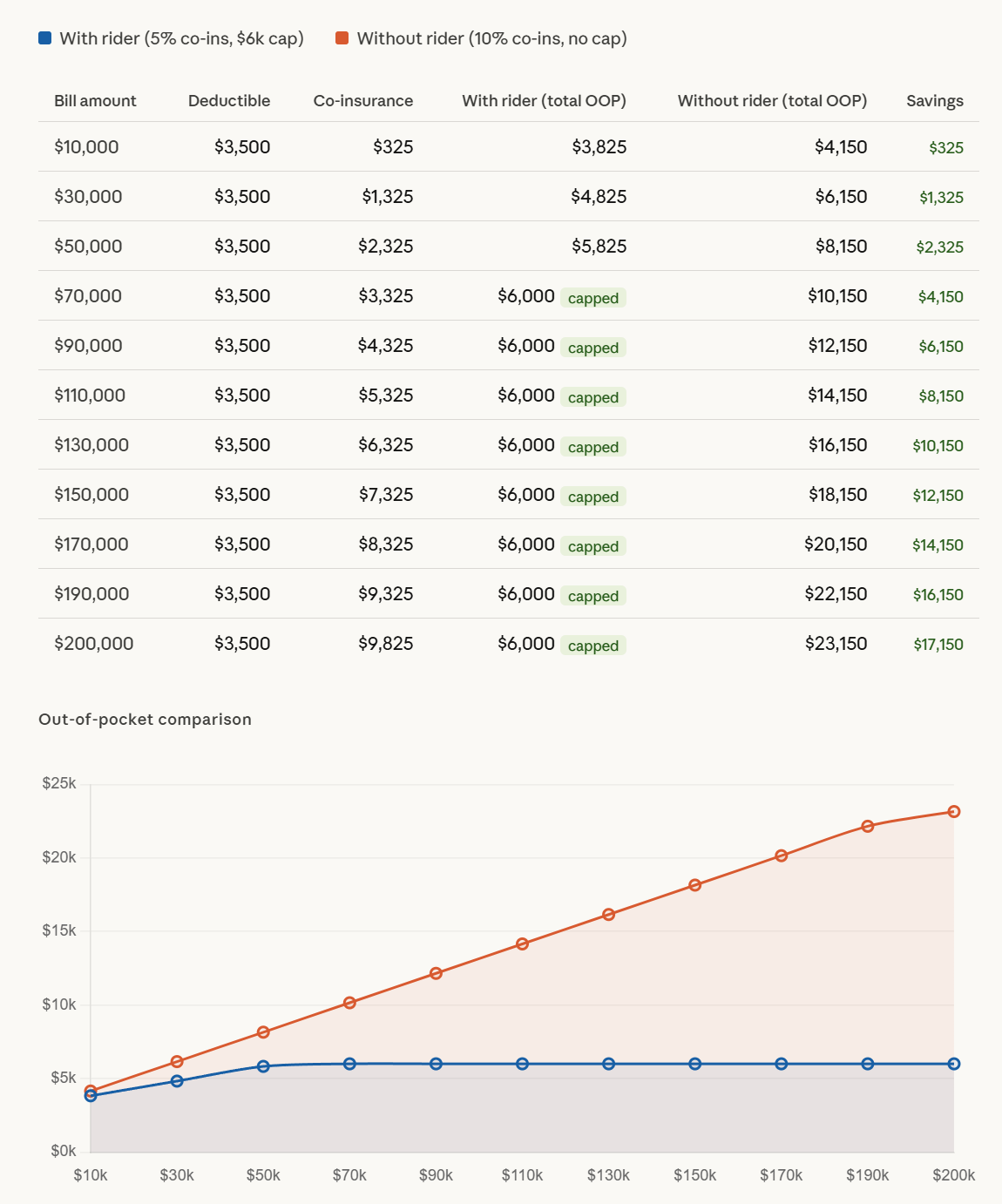
Task: Click the $150k x-axis label
Action: point(694,1175)
